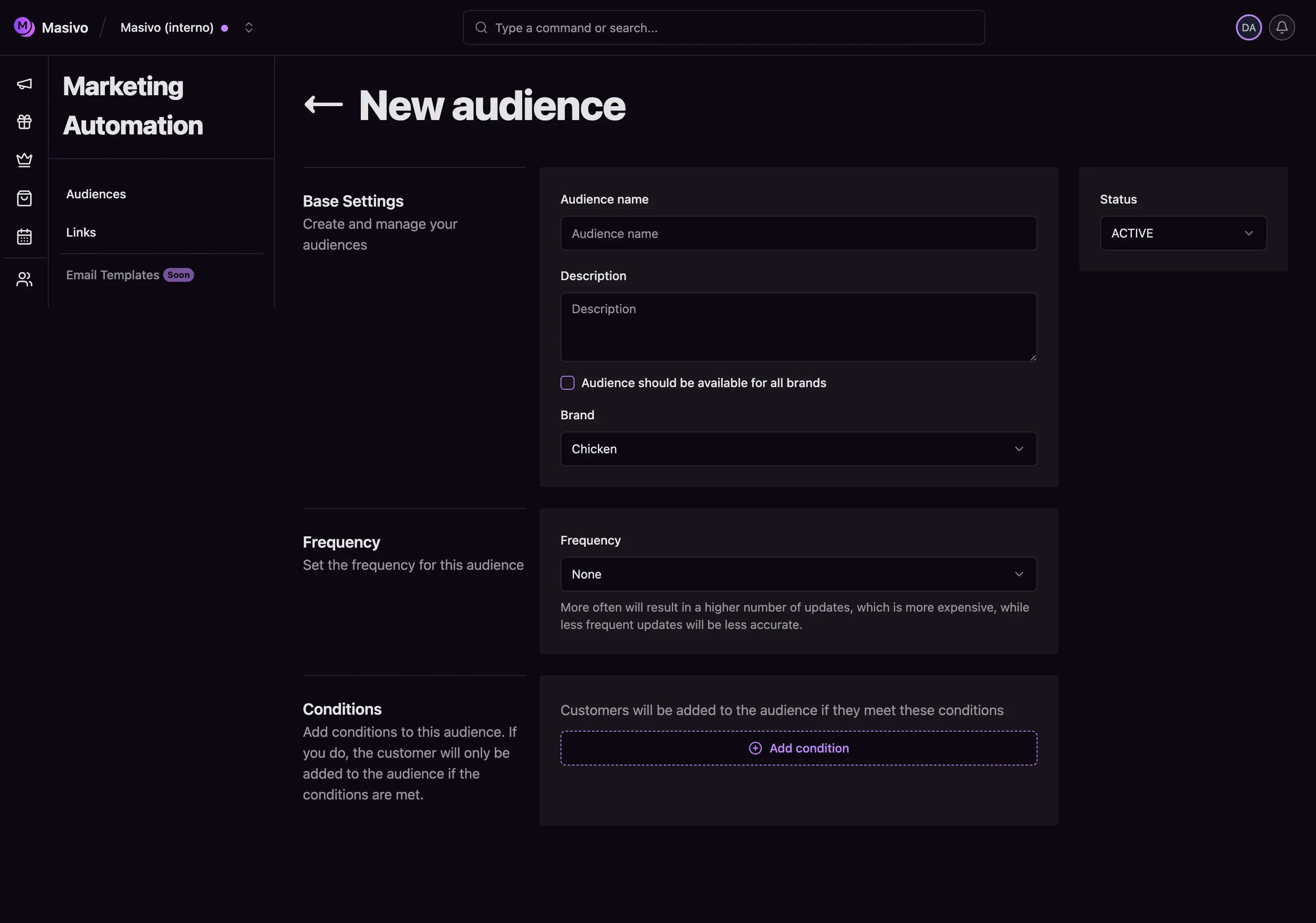Click the notification bell icon
The width and height of the screenshot is (1316, 923).
click(x=1282, y=27)
